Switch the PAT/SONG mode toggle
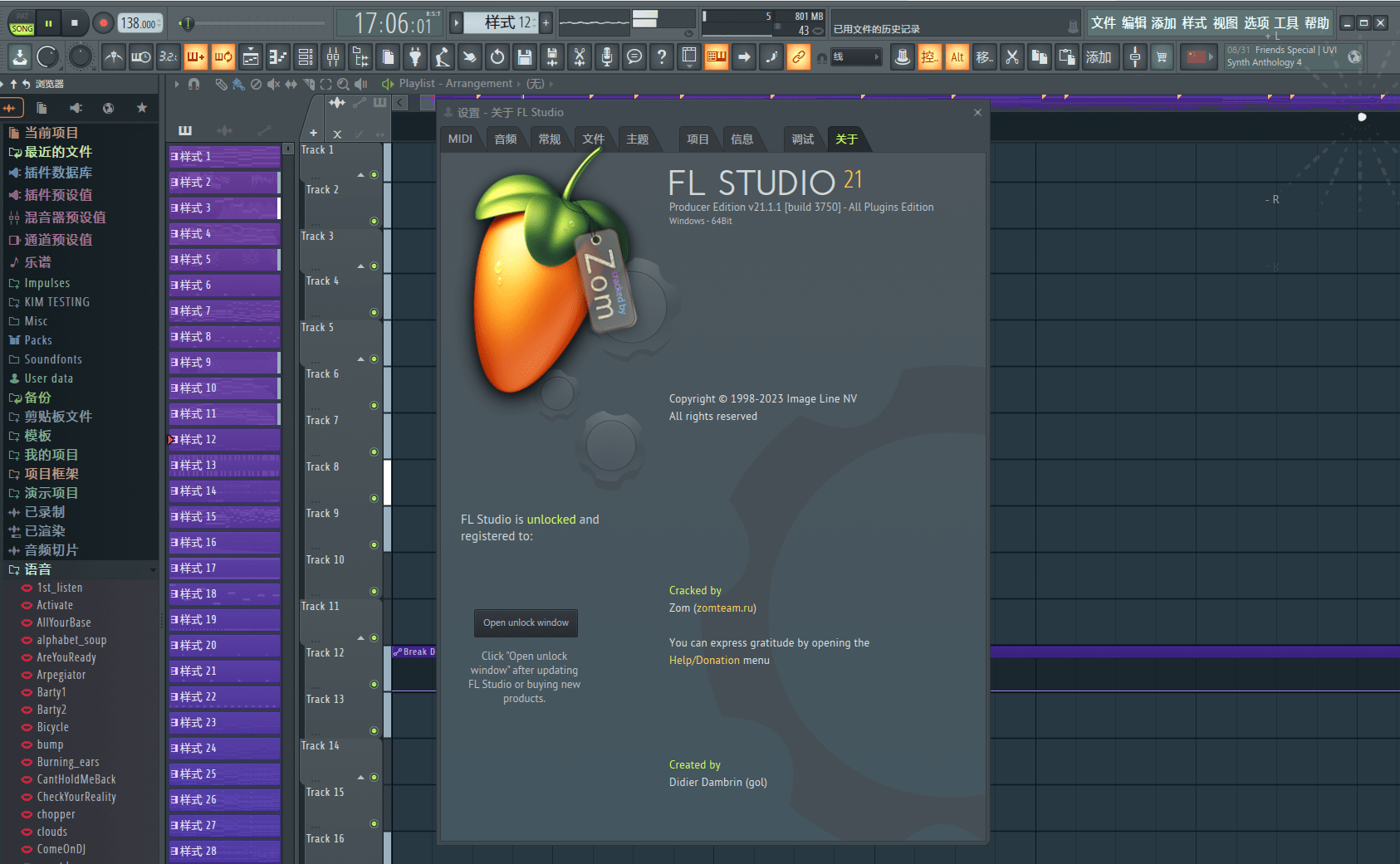 [22, 23]
